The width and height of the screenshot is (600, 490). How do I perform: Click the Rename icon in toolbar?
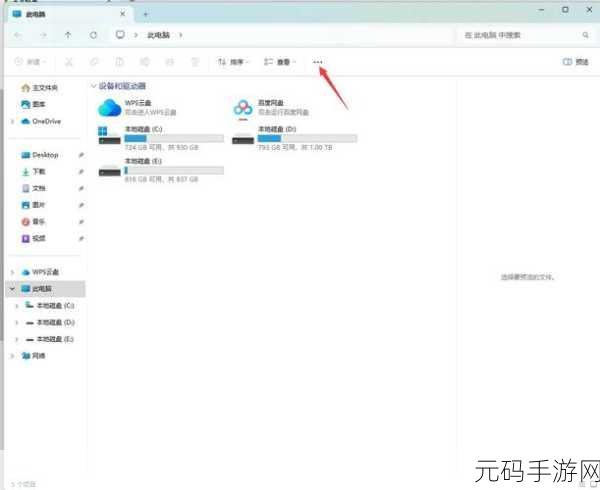[x=145, y=62]
